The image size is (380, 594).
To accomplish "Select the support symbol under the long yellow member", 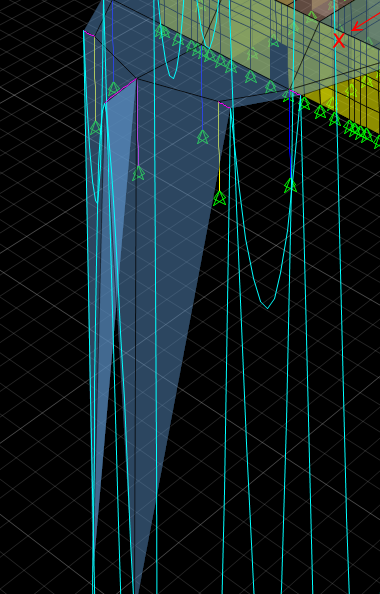I will (219, 199).
